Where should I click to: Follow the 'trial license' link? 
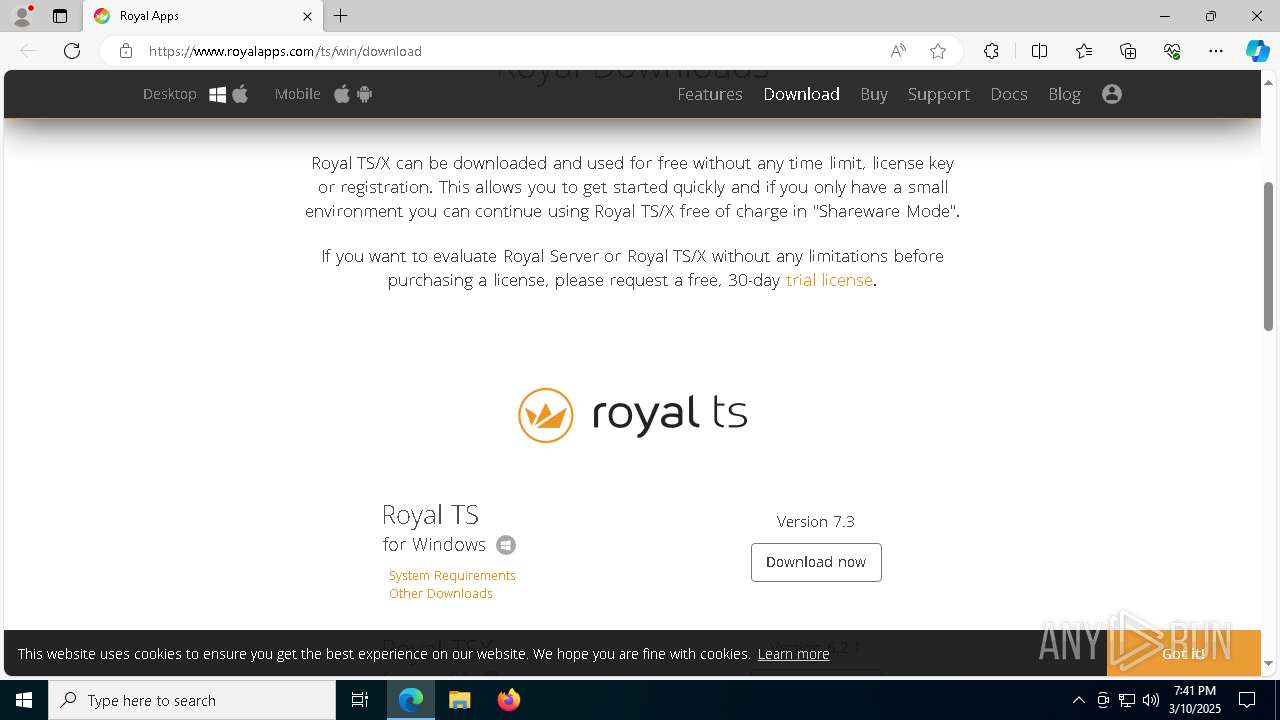[829, 280]
